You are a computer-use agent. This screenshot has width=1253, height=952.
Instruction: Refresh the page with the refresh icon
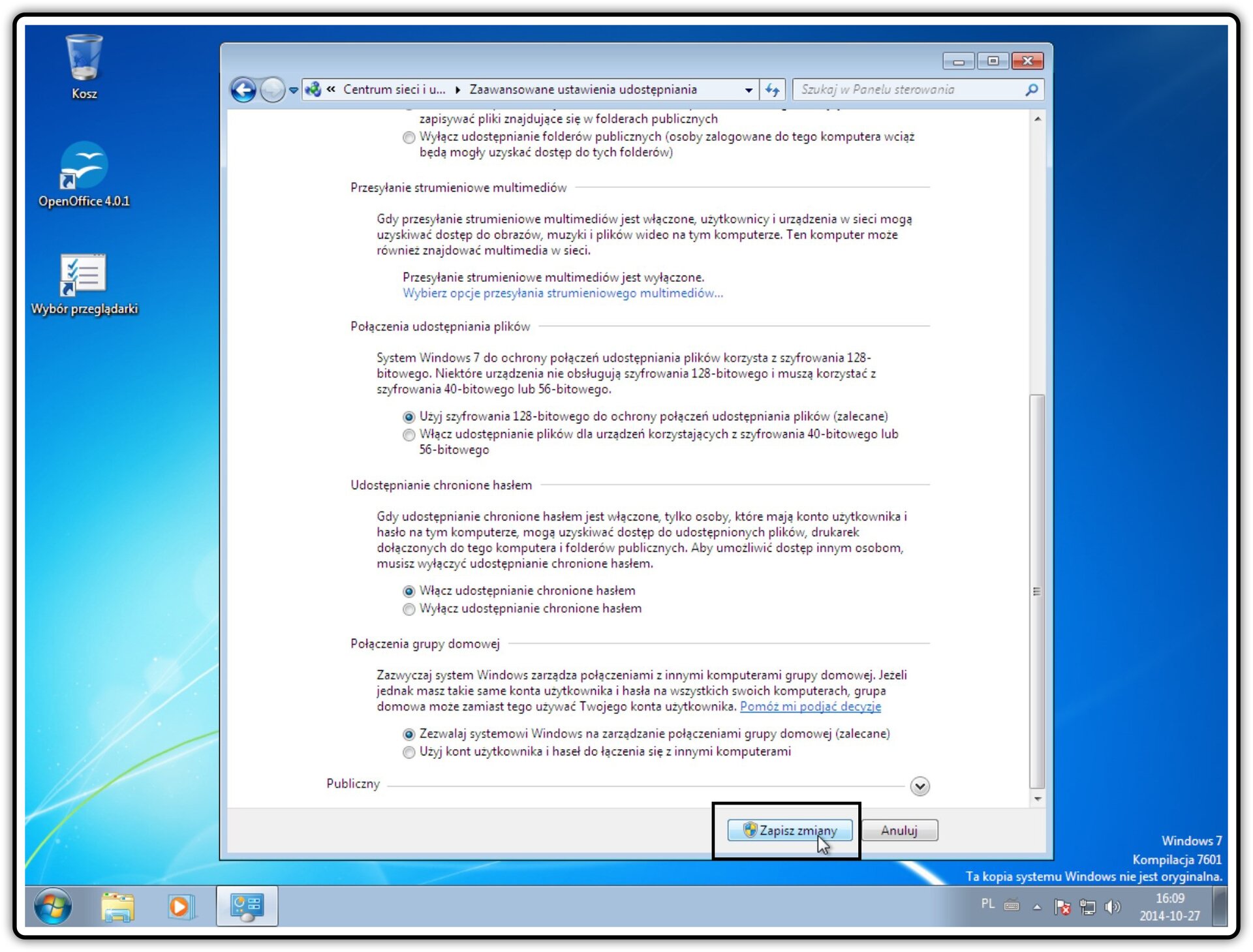click(773, 90)
